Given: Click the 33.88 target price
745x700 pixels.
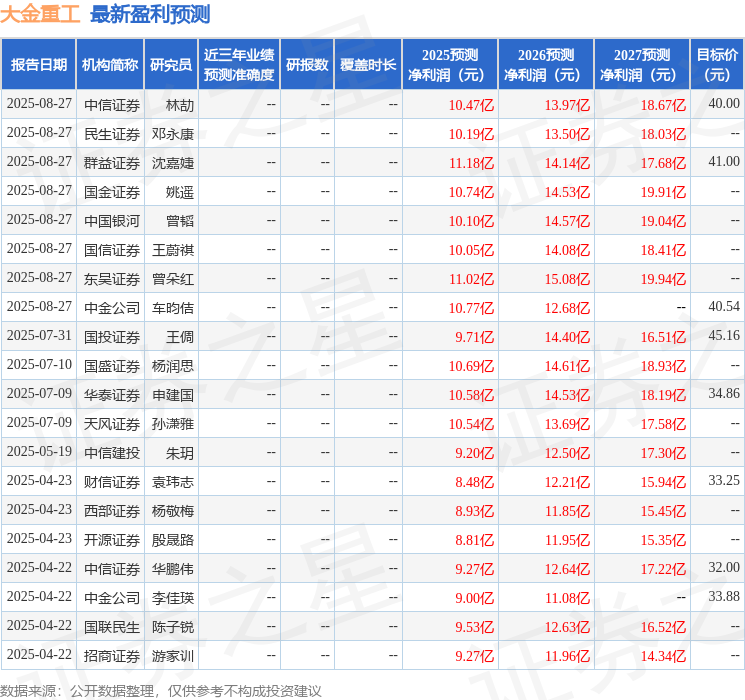Looking at the screenshot, I should coord(724,596).
